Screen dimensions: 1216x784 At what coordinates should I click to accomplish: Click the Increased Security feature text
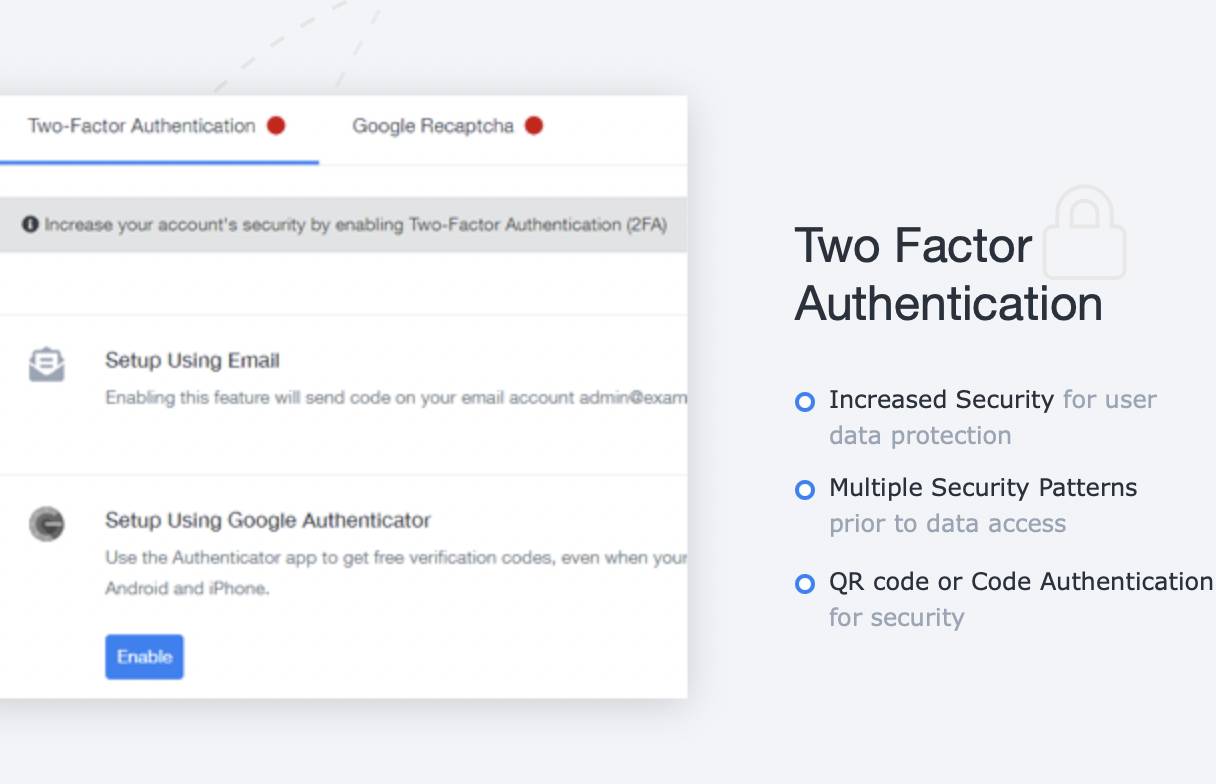(x=941, y=400)
